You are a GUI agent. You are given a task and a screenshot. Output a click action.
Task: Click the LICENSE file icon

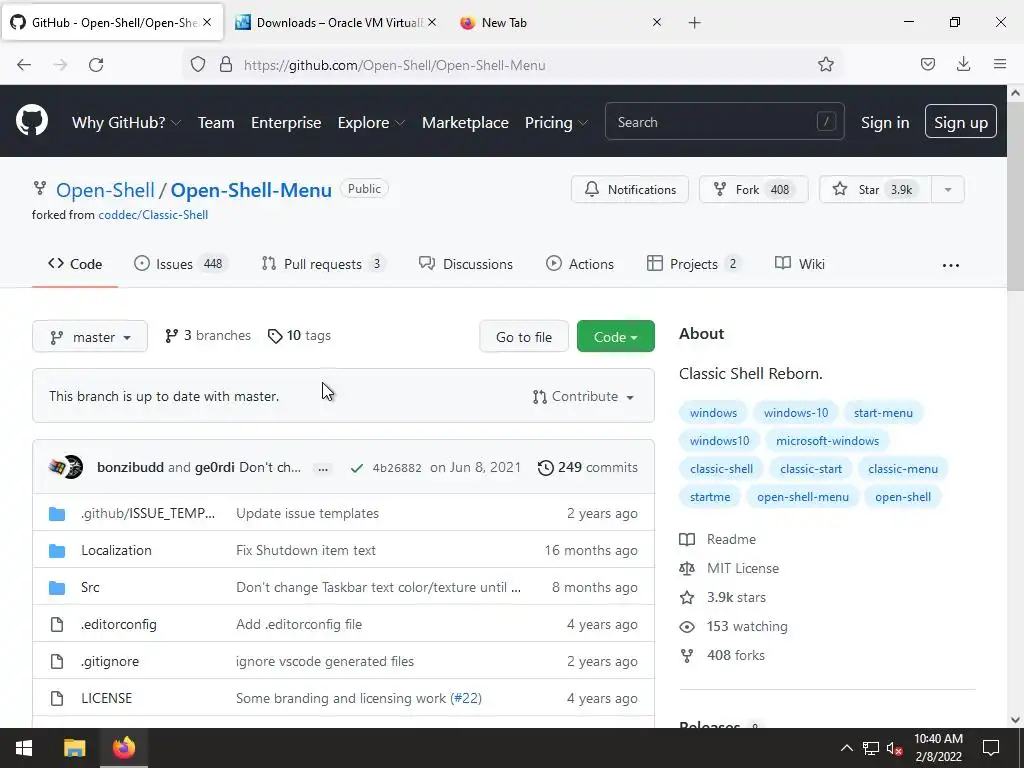[x=57, y=698]
